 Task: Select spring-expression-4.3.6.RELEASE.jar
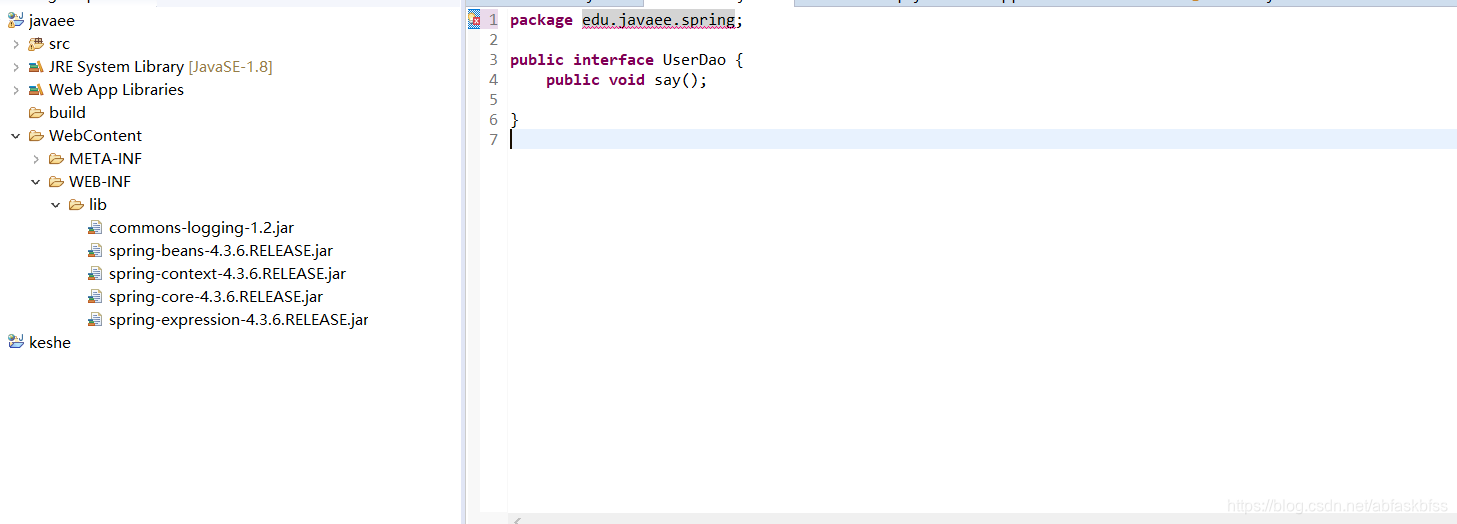tap(239, 320)
